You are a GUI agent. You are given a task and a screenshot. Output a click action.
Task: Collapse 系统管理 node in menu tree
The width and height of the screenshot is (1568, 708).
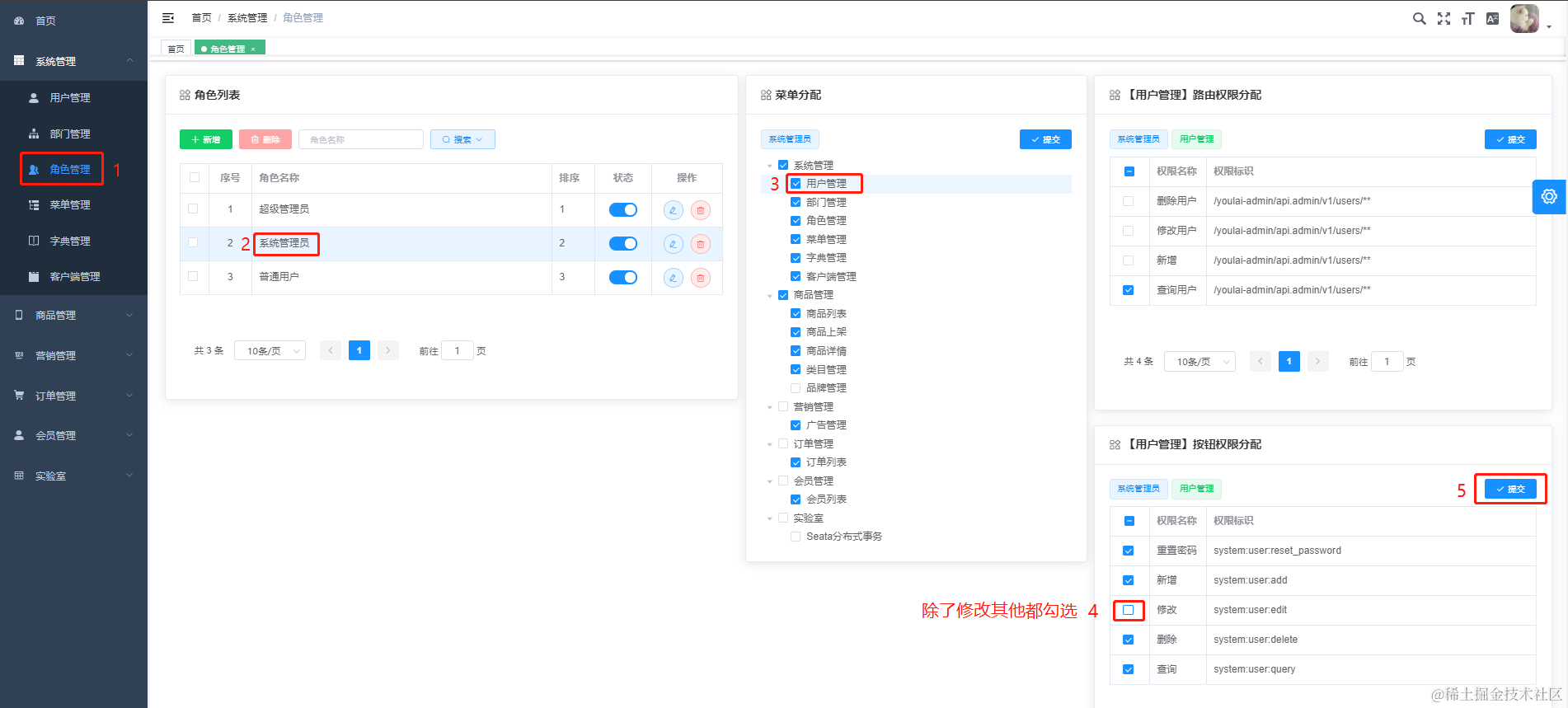pos(770,166)
